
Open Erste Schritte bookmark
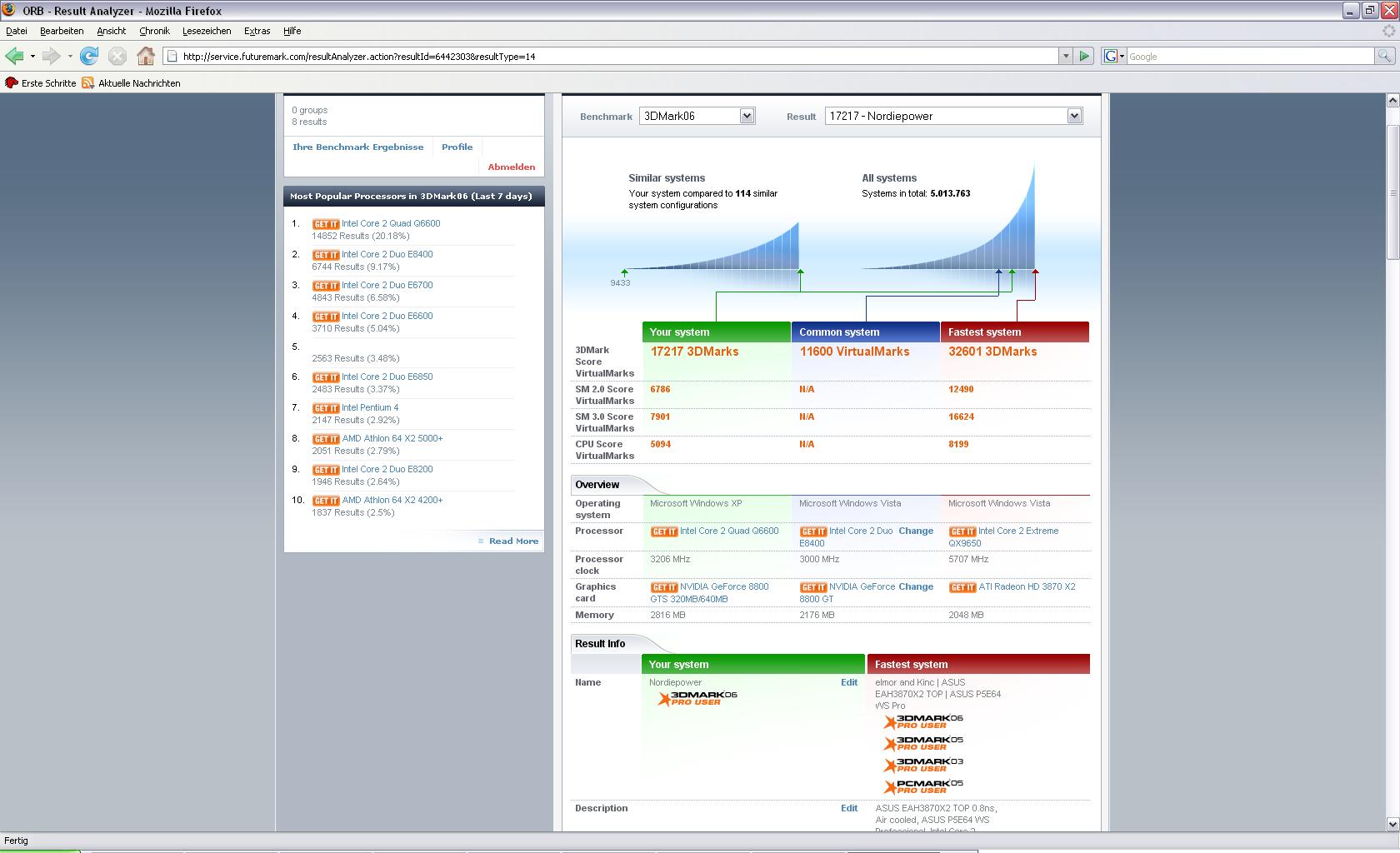41,83
